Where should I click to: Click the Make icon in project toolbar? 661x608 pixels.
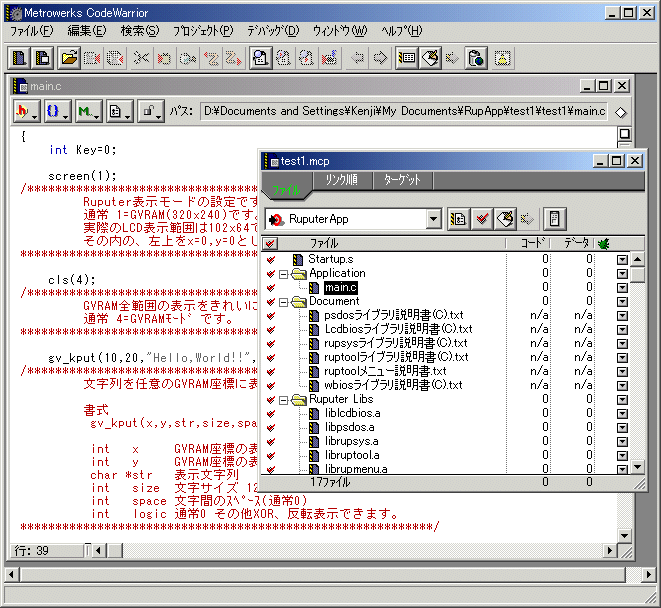point(506,218)
